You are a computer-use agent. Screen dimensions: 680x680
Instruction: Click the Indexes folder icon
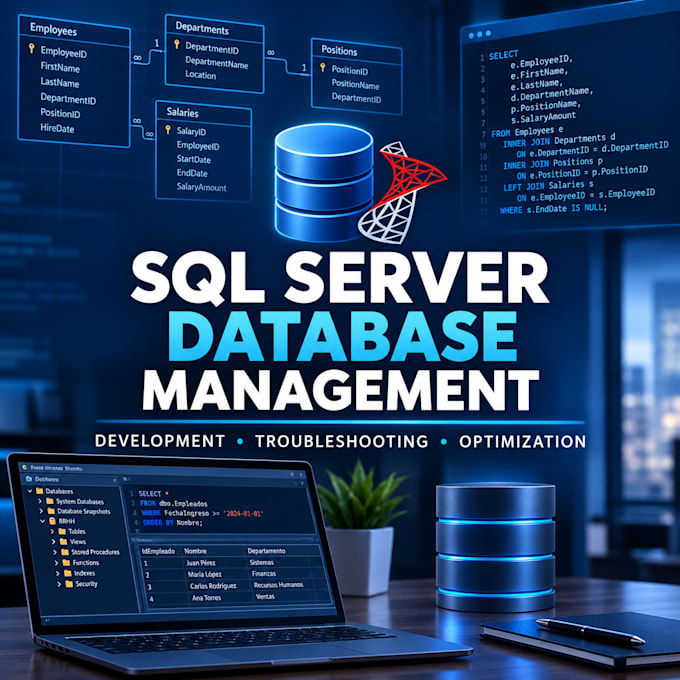[68, 573]
